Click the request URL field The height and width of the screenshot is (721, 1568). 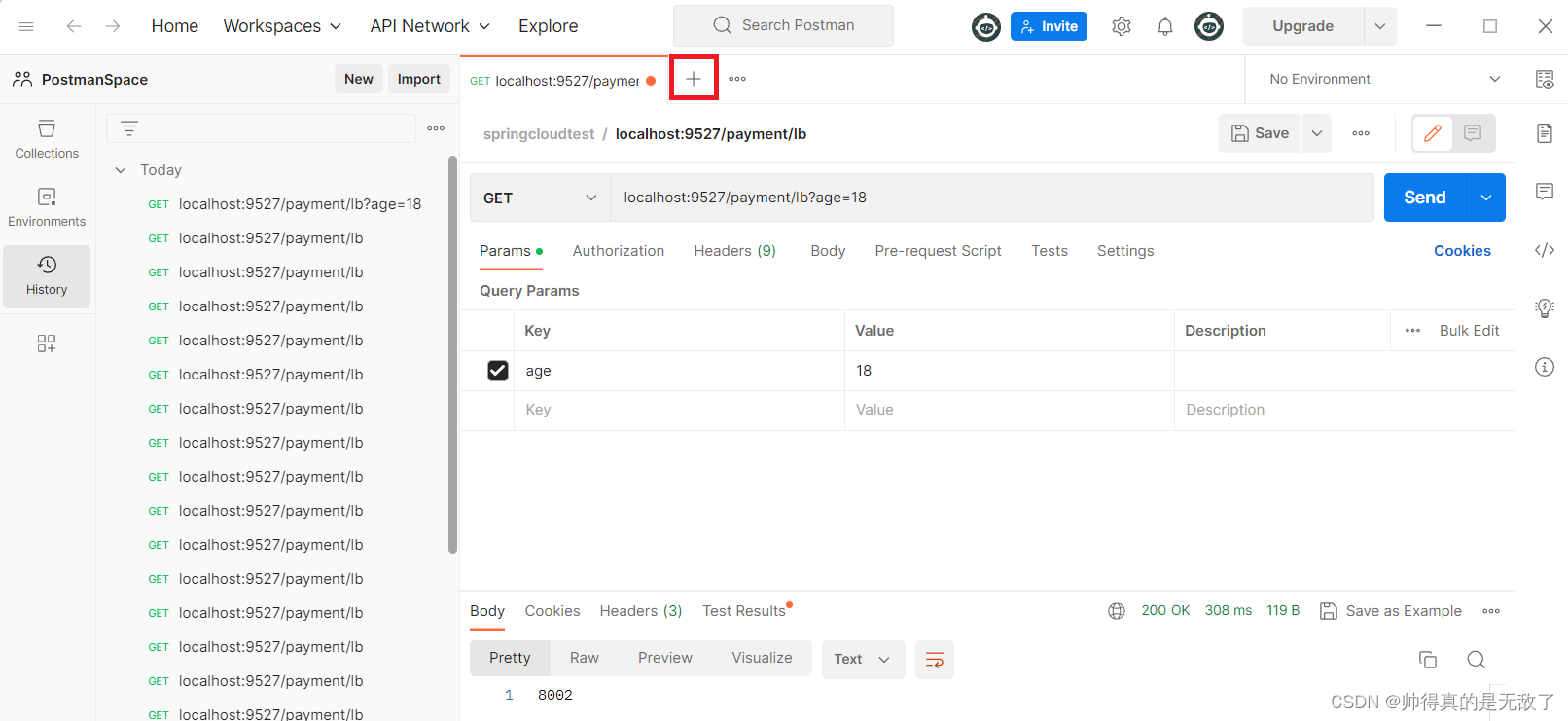point(991,198)
